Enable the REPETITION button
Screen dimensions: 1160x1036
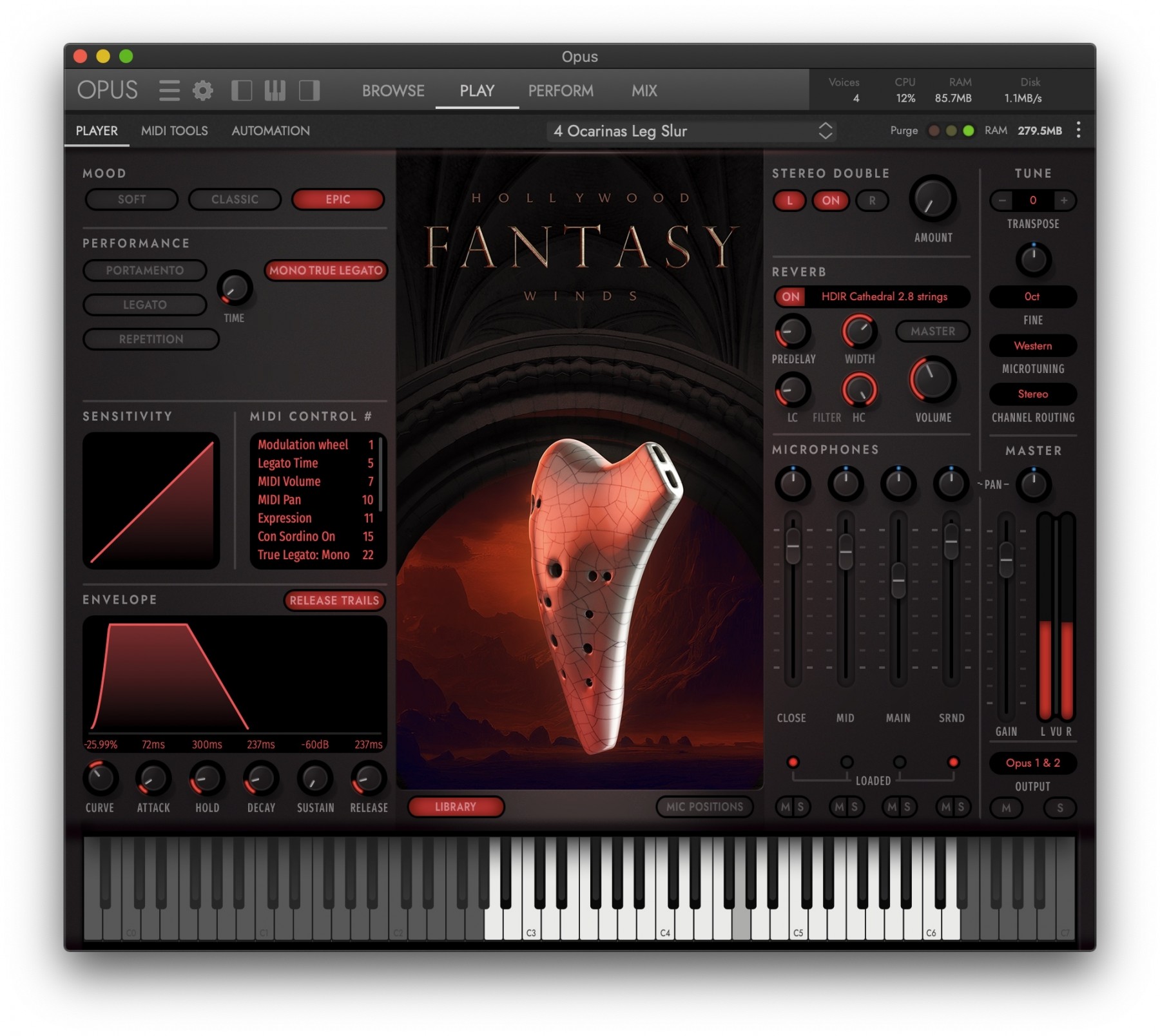151,340
